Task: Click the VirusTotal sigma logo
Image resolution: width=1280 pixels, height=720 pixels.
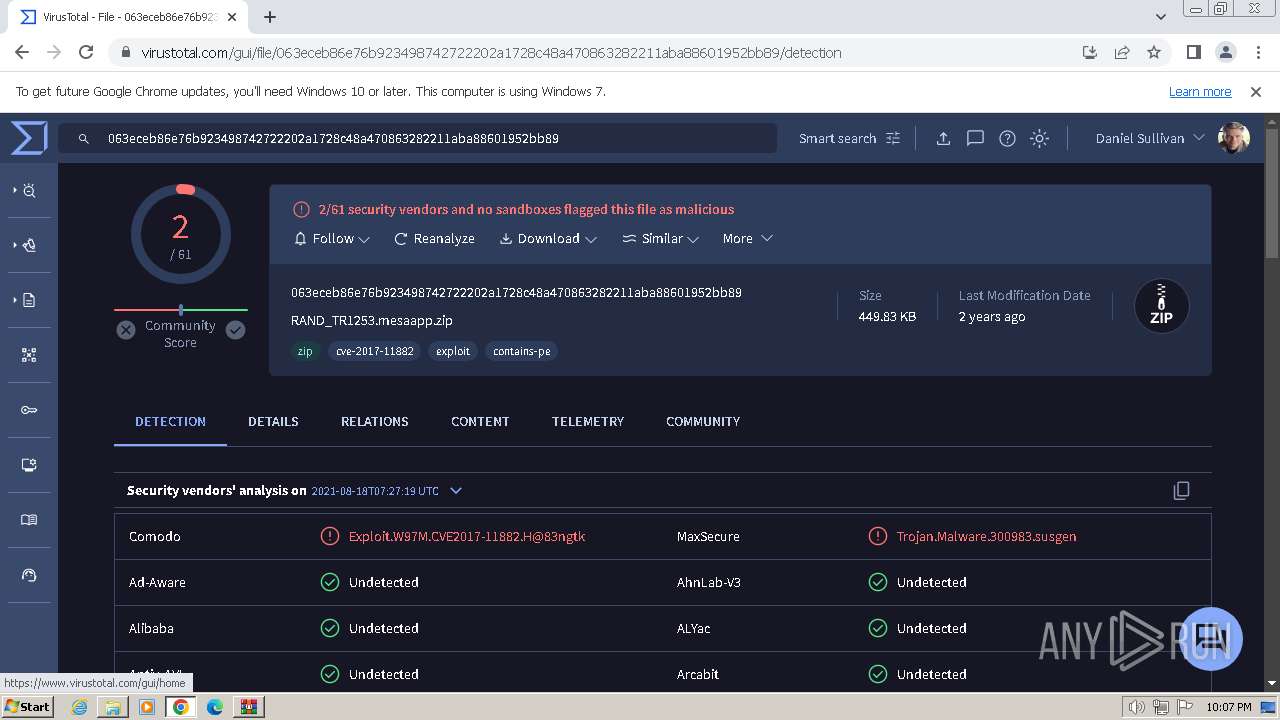Action: 29,138
